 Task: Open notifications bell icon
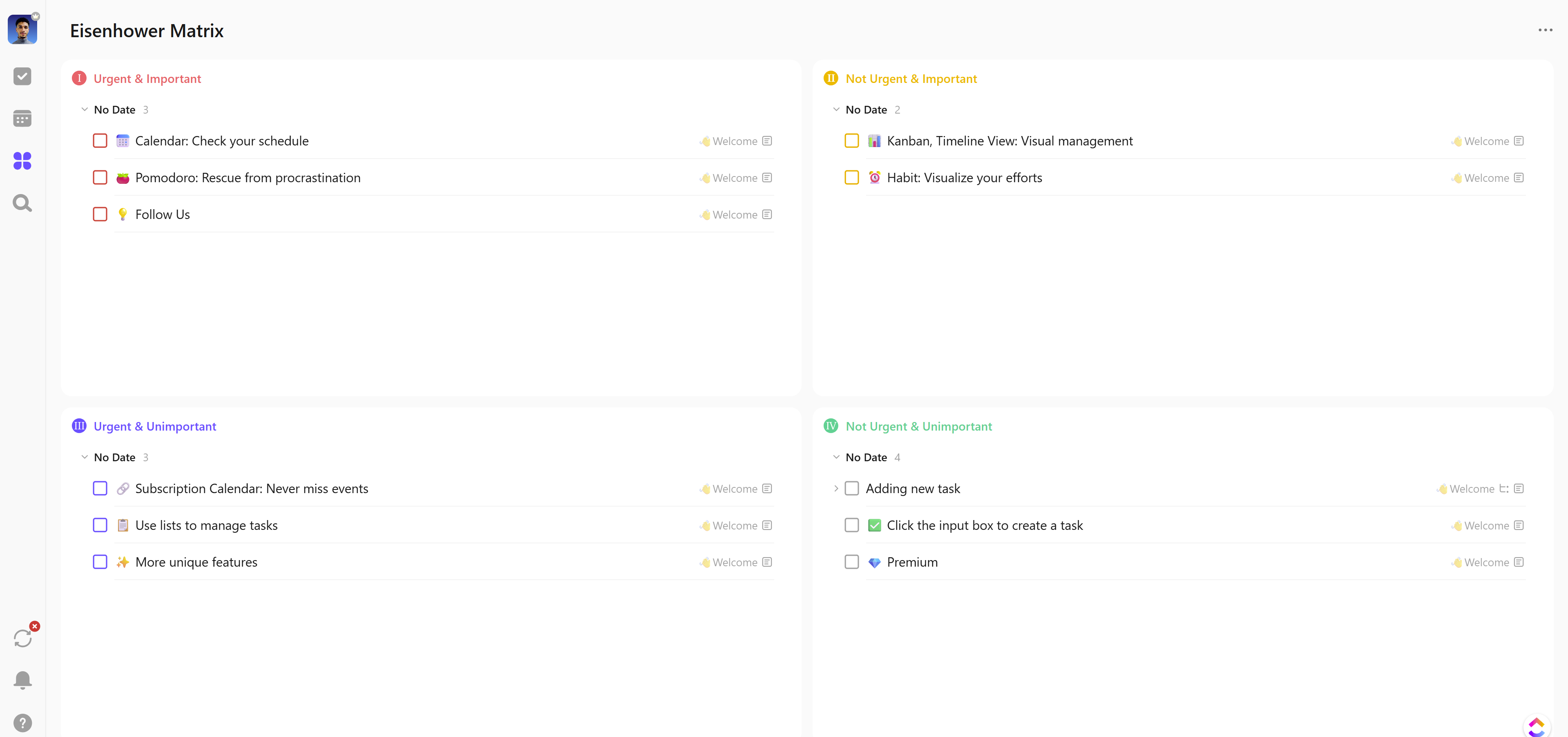click(22, 680)
